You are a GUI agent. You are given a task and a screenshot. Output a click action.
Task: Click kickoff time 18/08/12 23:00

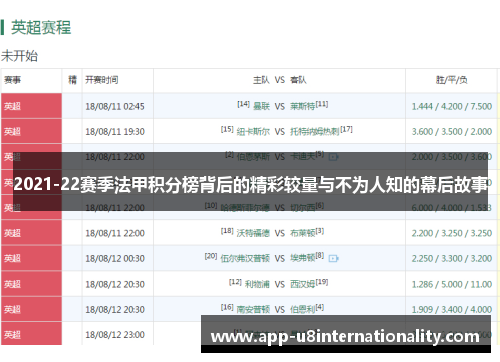[x=115, y=335]
